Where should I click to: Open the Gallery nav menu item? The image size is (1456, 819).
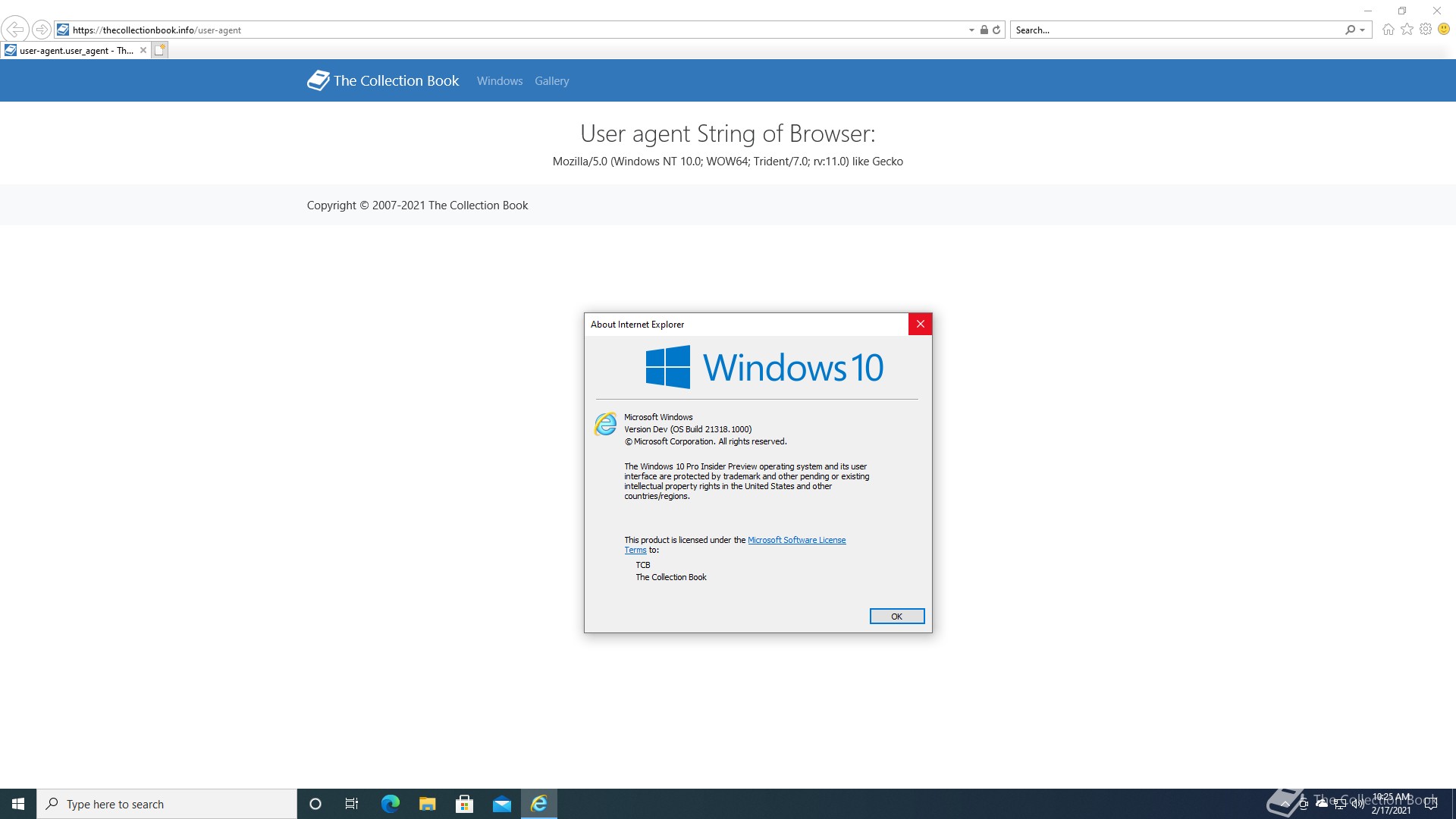click(551, 81)
